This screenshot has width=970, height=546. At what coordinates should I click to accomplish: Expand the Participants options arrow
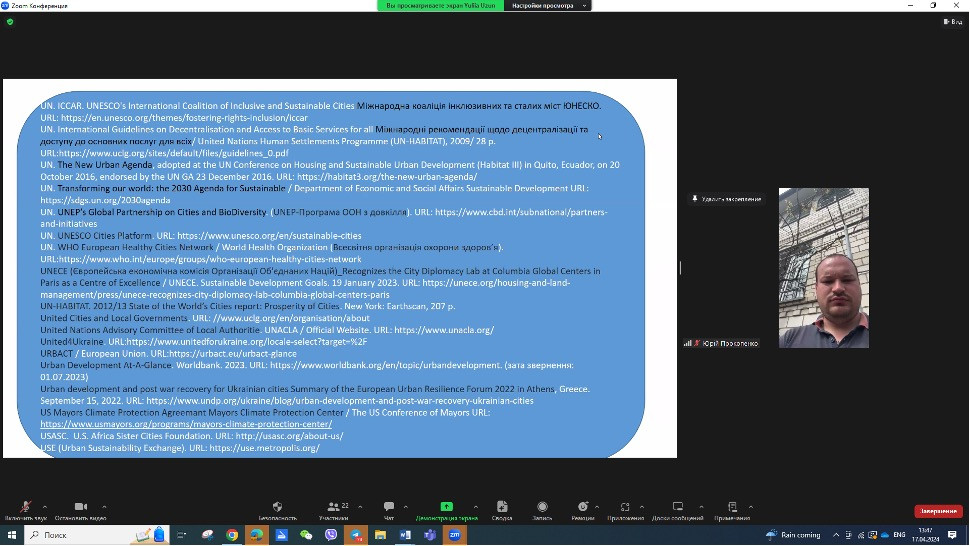(360, 507)
